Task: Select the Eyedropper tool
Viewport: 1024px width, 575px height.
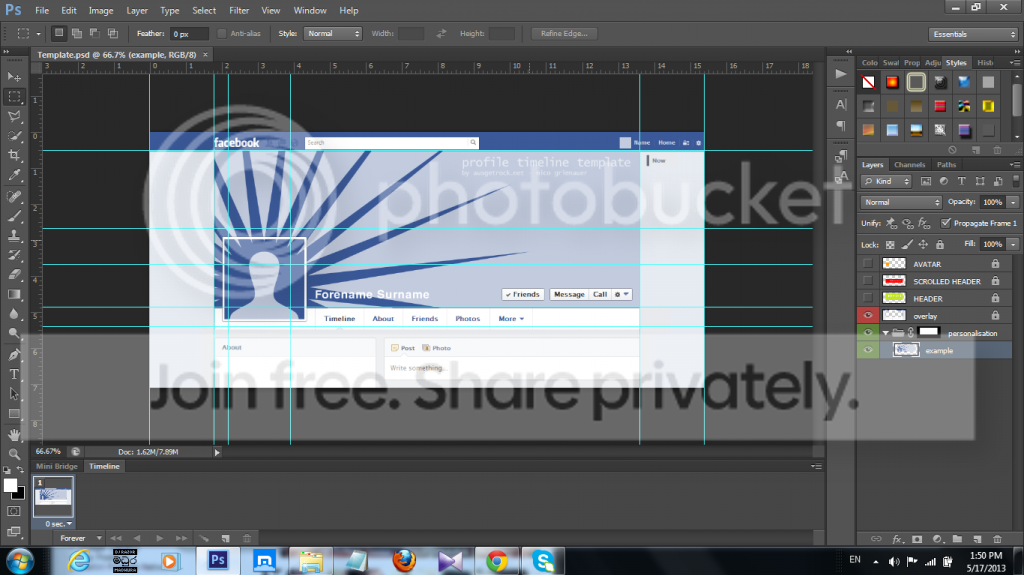Action: click(14, 175)
